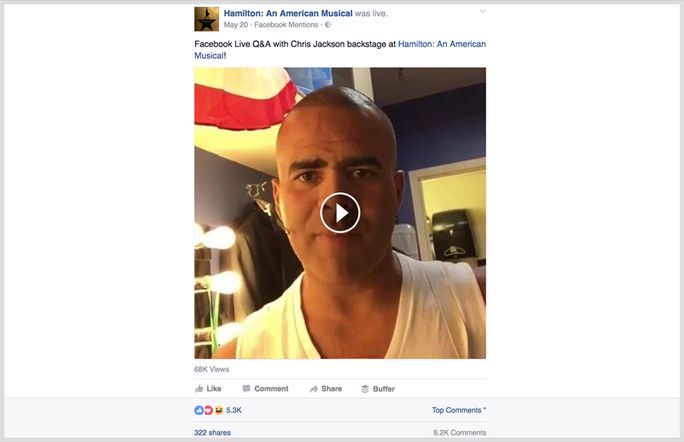Open the post options chevron menu

[x=482, y=12]
